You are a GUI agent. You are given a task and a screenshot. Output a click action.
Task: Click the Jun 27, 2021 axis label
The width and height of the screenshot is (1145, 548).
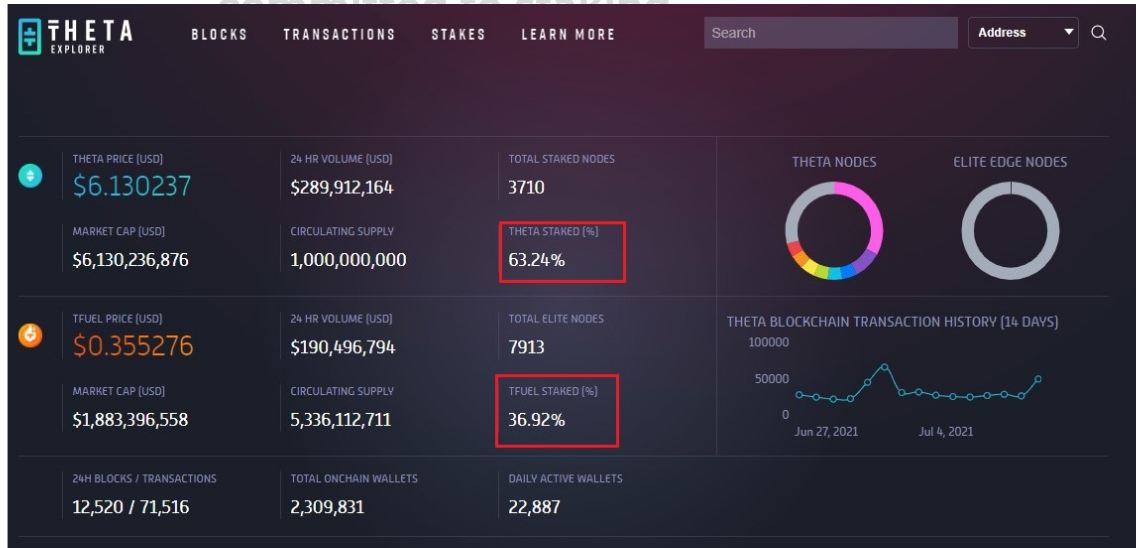826,432
